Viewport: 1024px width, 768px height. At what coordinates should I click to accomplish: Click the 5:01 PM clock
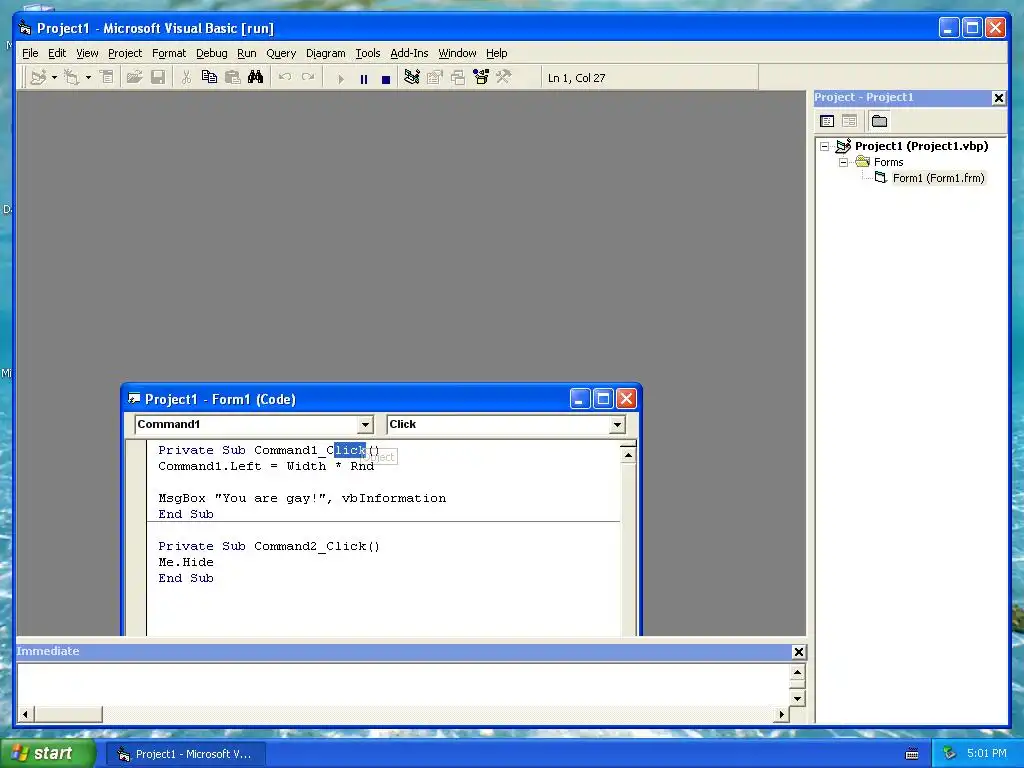986,754
